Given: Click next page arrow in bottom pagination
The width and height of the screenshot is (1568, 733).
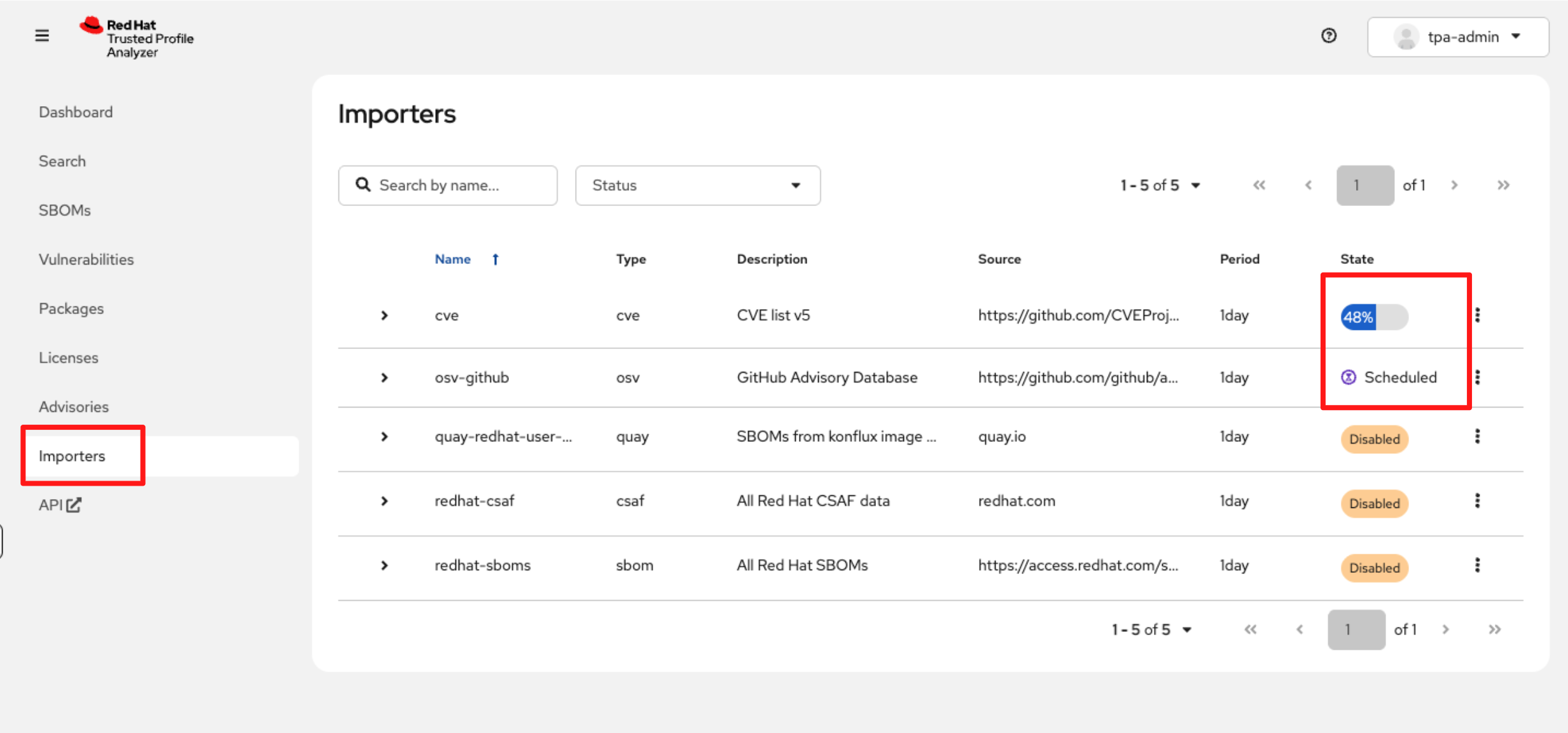Looking at the screenshot, I should (1446, 629).
